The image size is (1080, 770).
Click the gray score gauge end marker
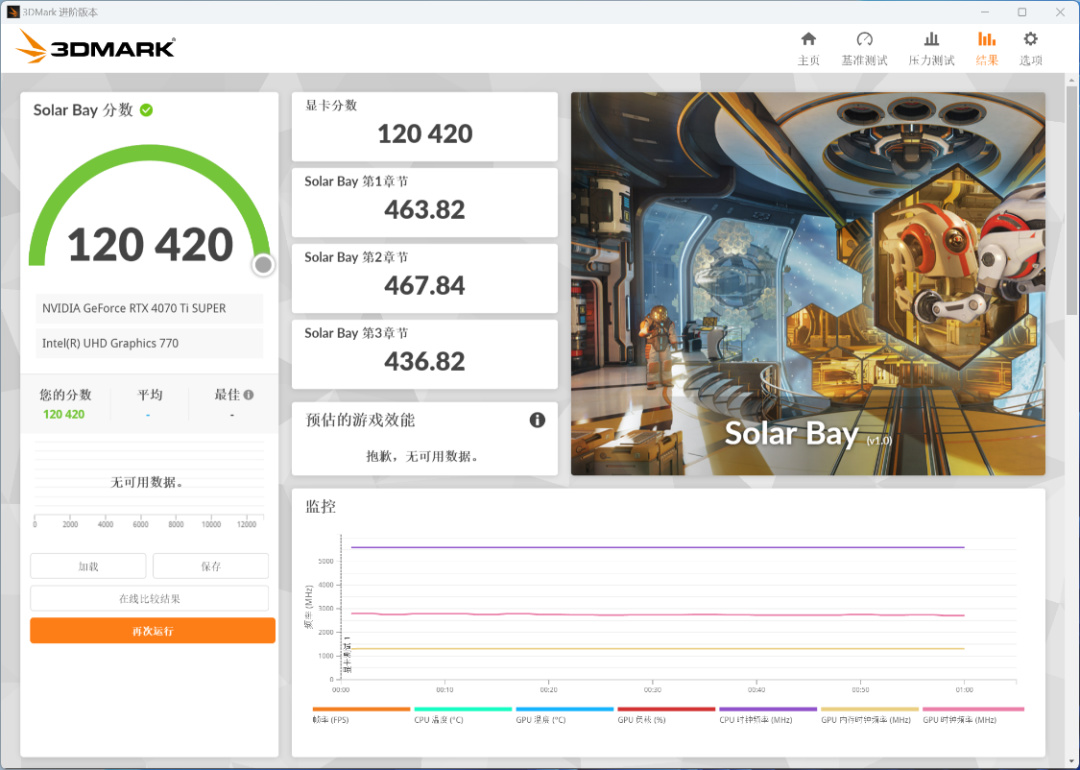click(263, 265)
